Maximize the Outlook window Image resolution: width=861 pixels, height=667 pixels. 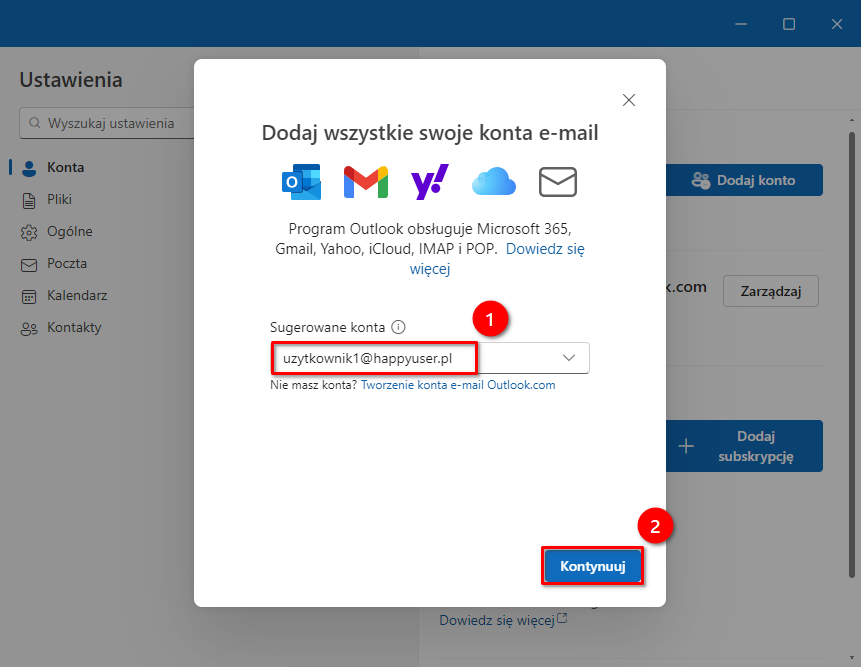tap(789, 24)
